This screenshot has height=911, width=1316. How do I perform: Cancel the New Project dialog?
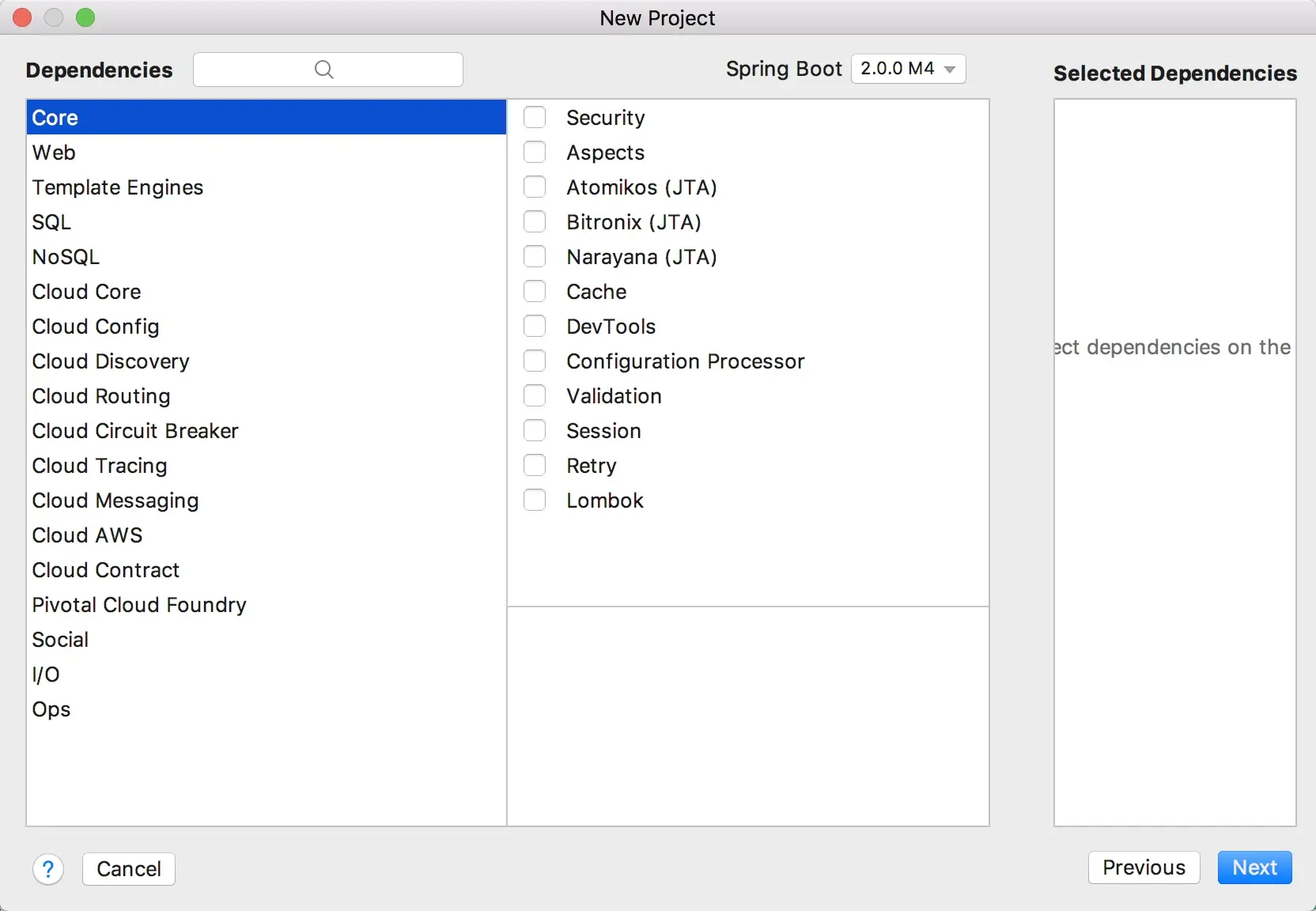pyautogui.click(x=129, y=869)
